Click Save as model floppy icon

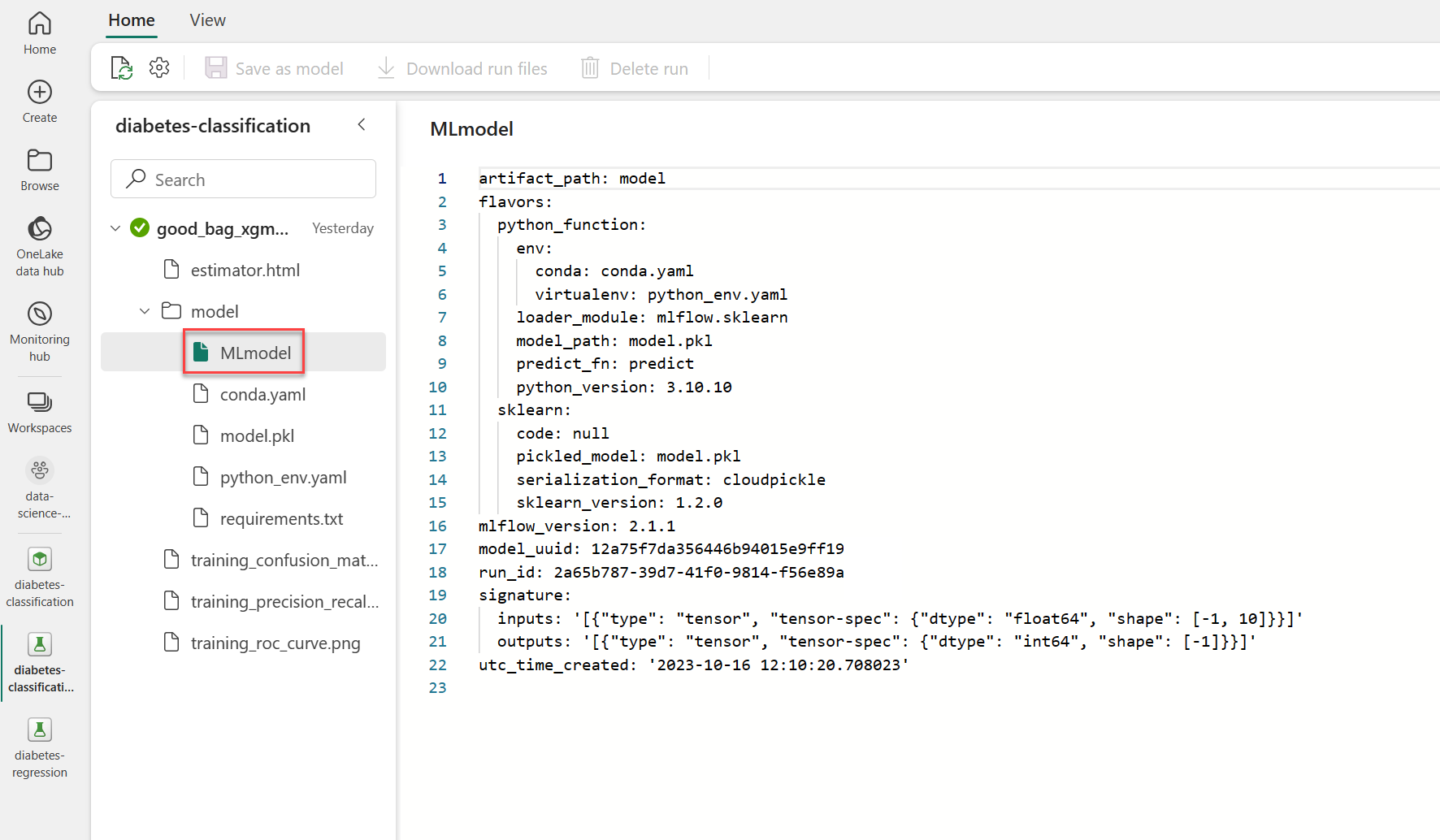[x=215, y=67]
